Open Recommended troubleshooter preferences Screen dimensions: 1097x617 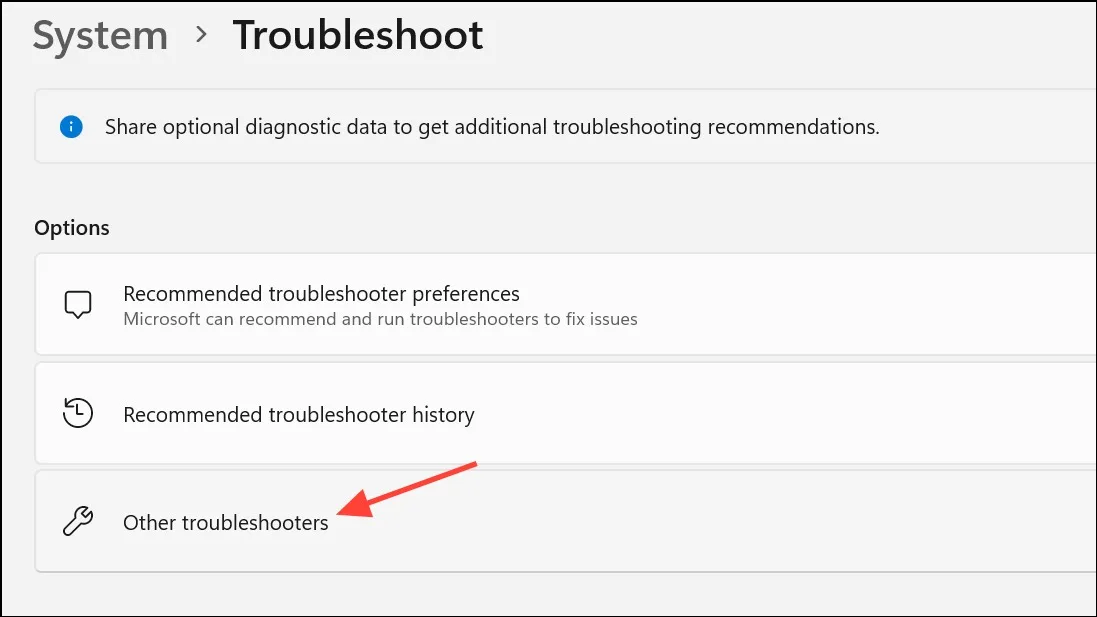click(565, 304)
